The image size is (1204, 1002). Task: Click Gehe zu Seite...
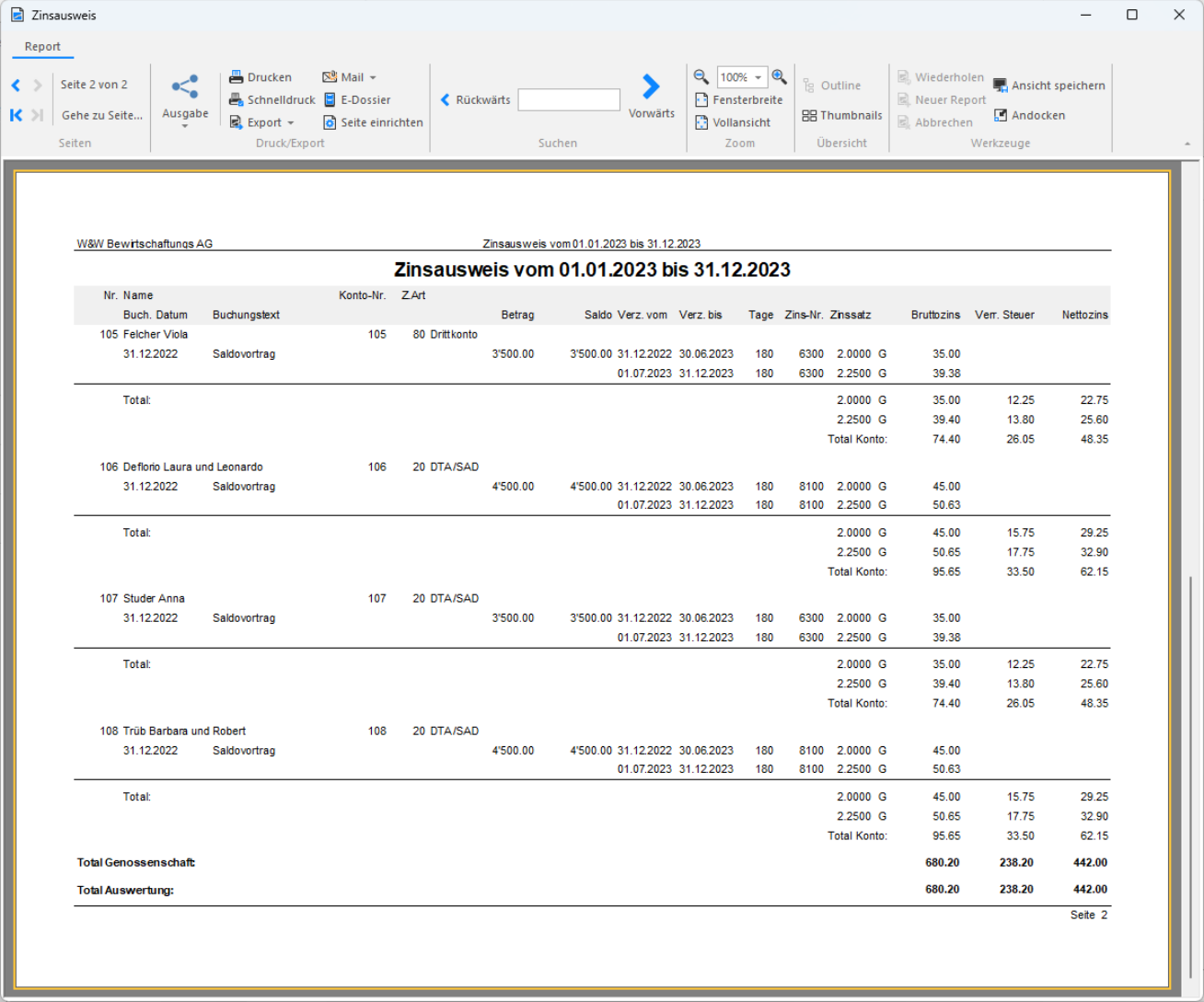[x=102, y=115]
